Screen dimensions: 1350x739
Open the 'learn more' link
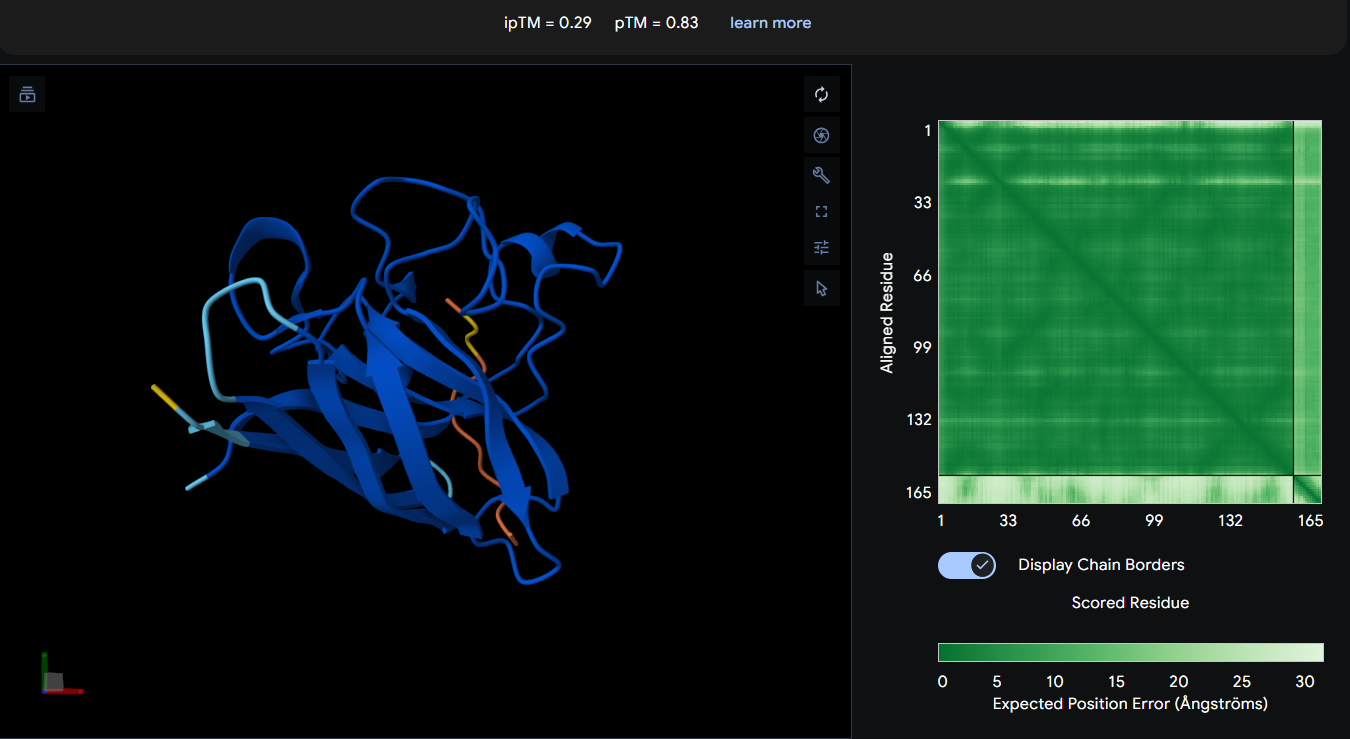[770, 23]
